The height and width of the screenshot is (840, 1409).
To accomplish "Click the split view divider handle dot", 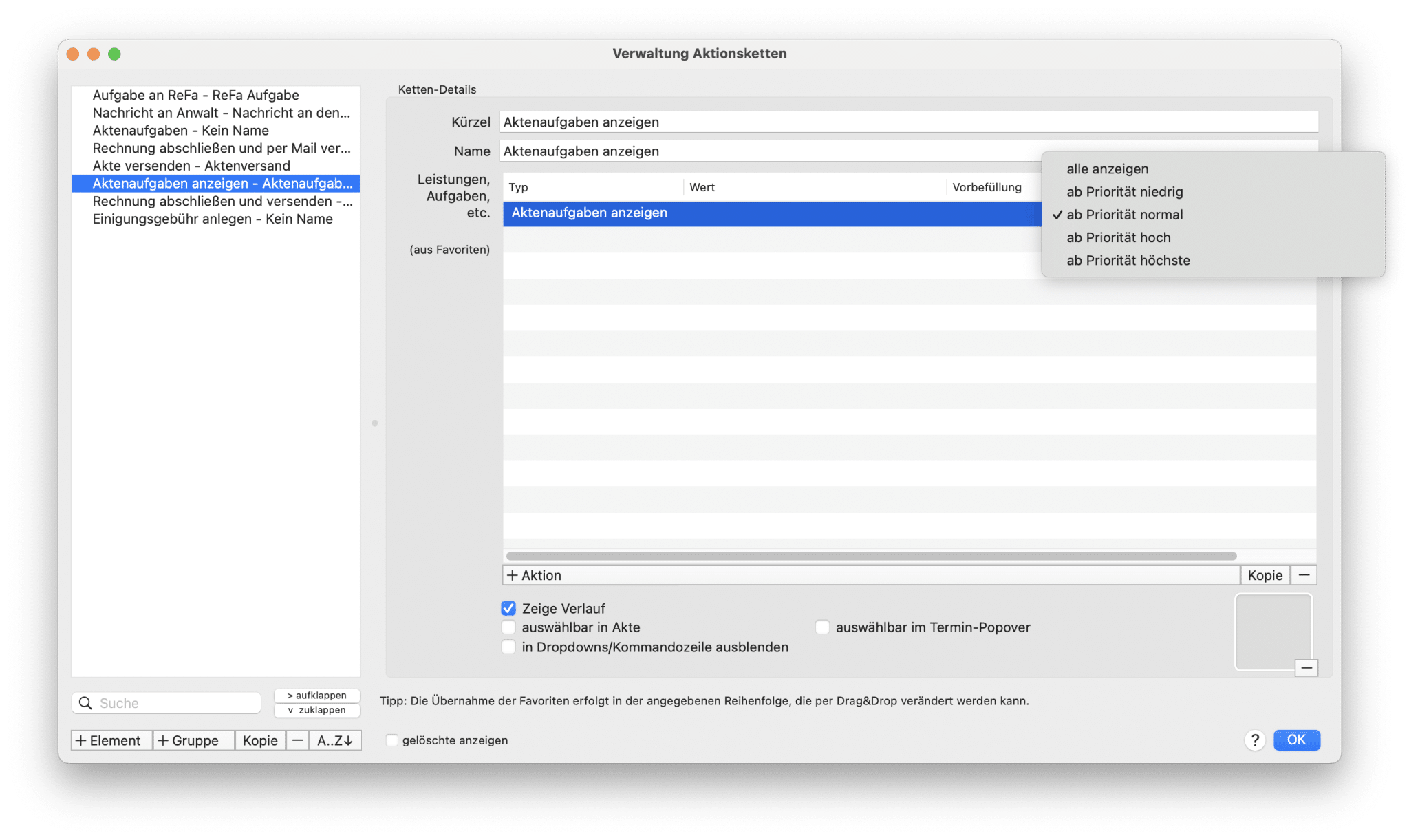I will coord(375,423).
